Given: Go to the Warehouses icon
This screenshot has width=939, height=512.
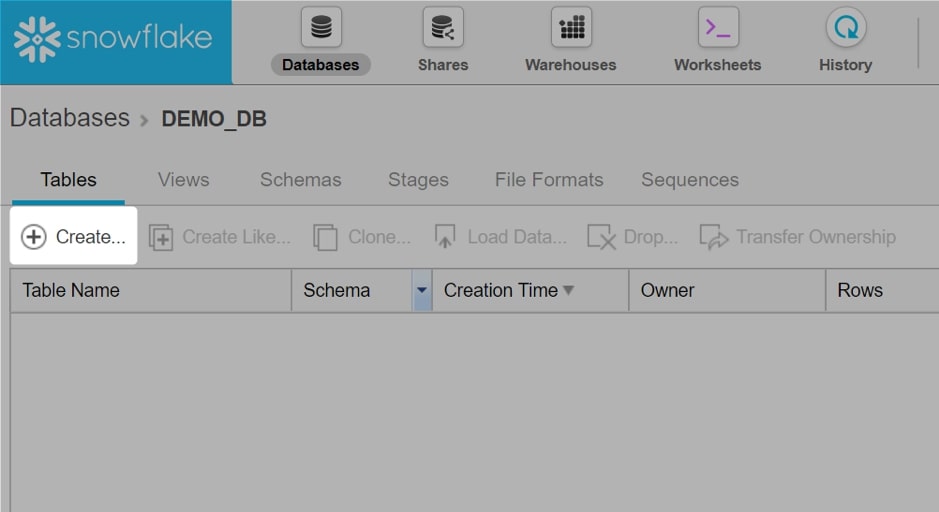Looking at the screenshot, I should [571, 27].
